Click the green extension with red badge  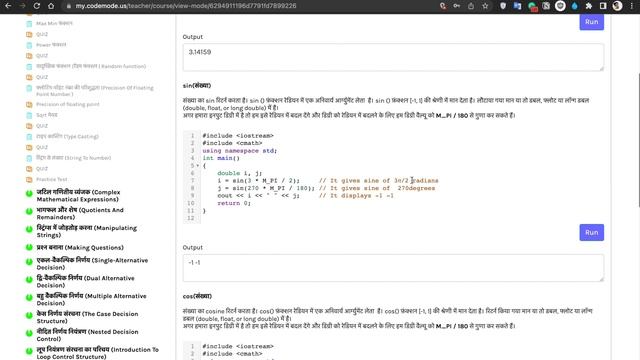[532, 7]
